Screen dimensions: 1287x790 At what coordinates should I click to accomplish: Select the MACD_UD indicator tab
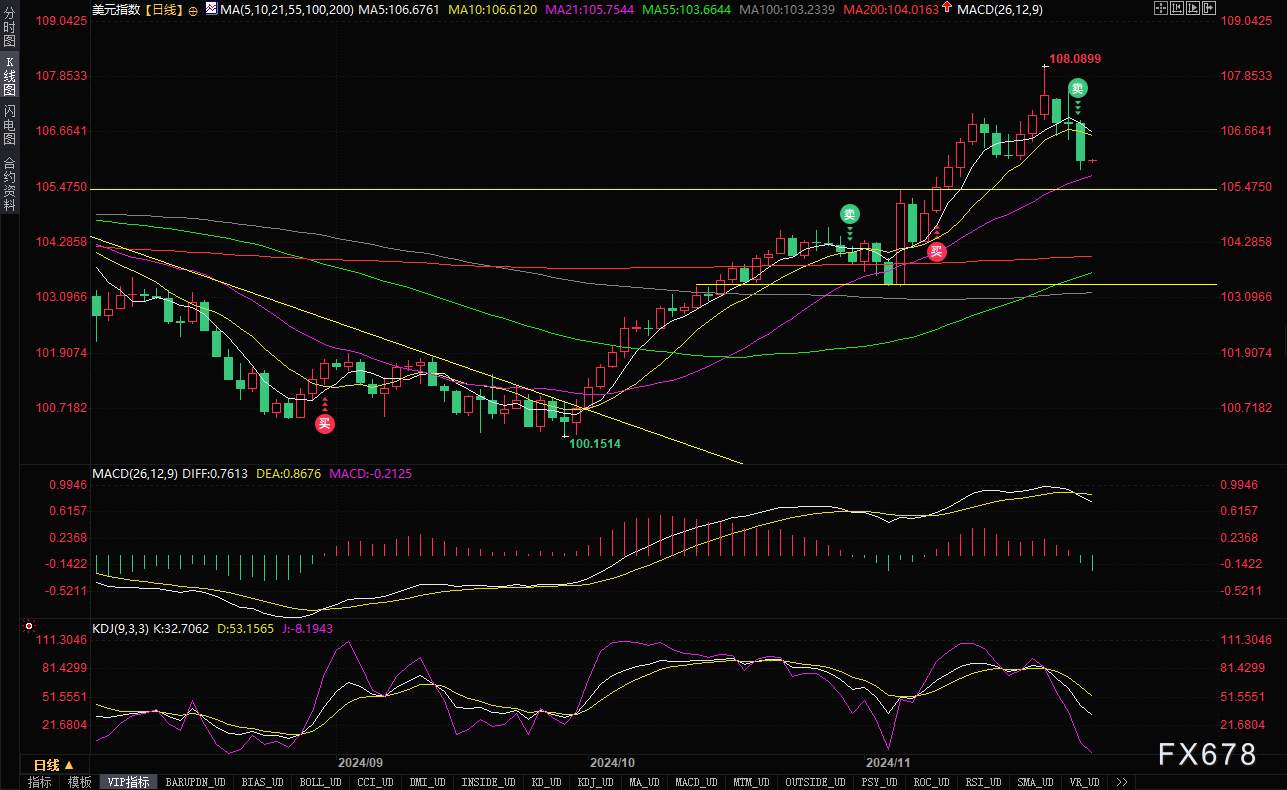point(695,782)
